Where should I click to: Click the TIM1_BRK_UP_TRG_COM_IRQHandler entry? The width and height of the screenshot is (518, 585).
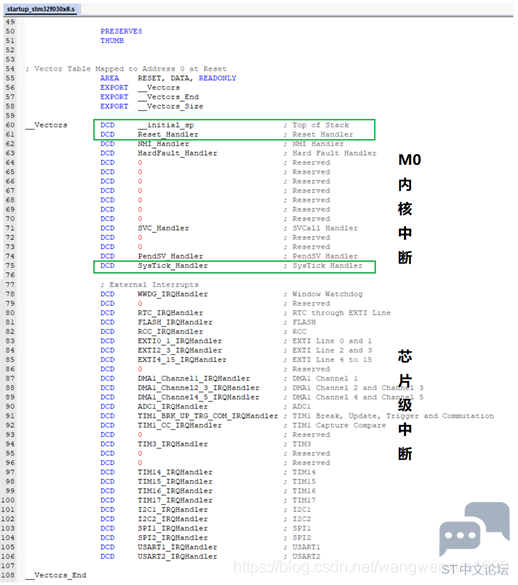[x=208, y=416]
